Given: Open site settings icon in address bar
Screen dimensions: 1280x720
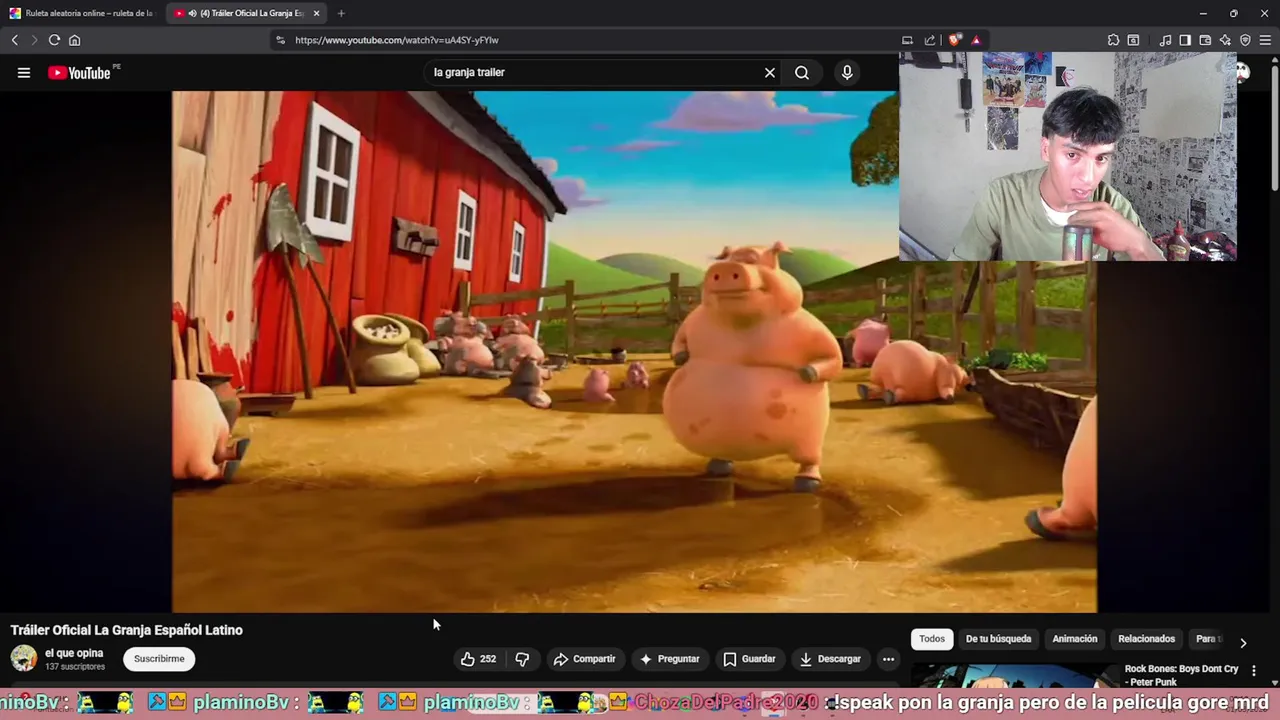Looking at the screenshot, I should [280, 40].
